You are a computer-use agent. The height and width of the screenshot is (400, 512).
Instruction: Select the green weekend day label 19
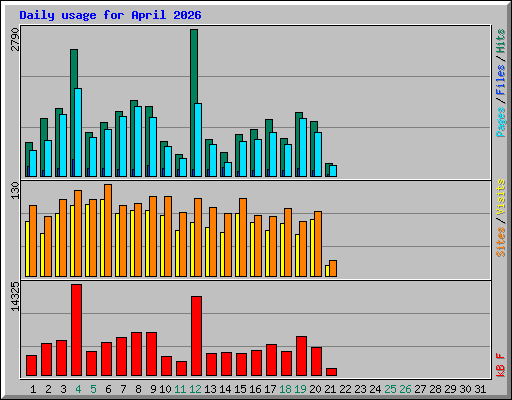300,389
